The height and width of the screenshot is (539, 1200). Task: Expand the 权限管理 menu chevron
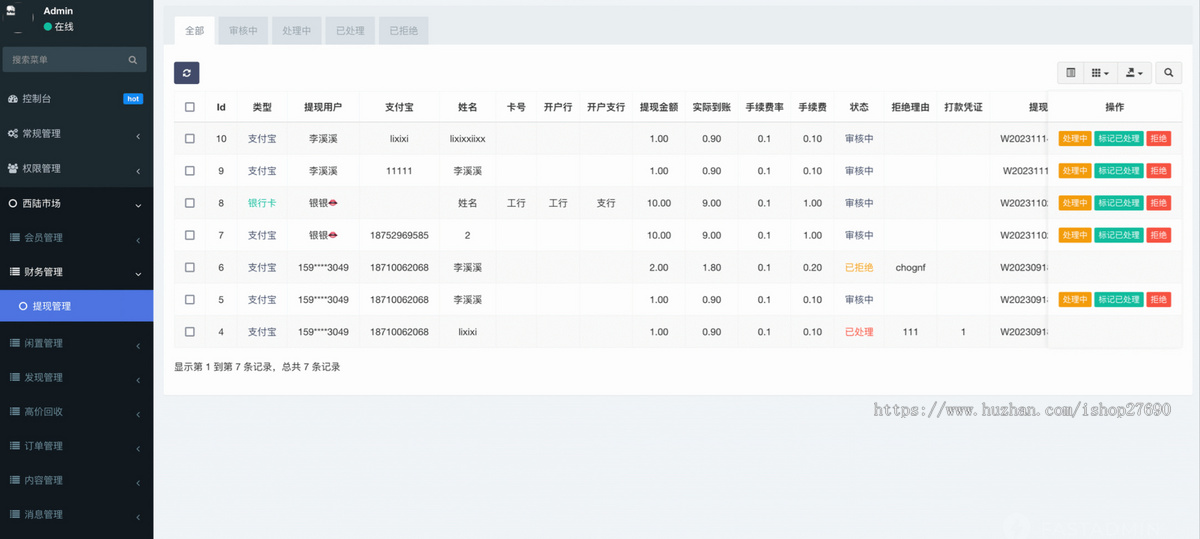(x=138, y=170)
